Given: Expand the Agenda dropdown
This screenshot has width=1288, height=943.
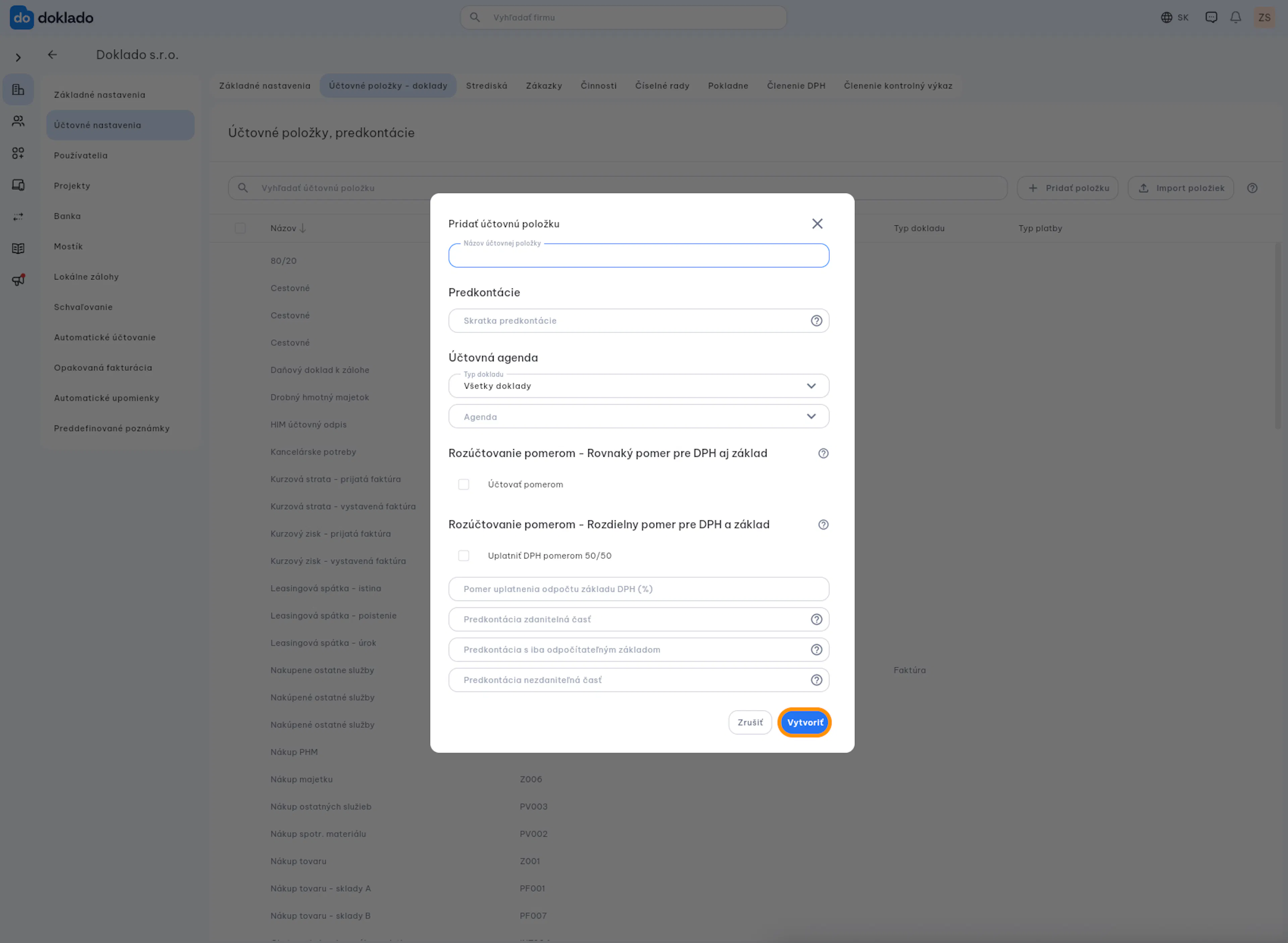Looking at the screenshot, I should [638, 417].
